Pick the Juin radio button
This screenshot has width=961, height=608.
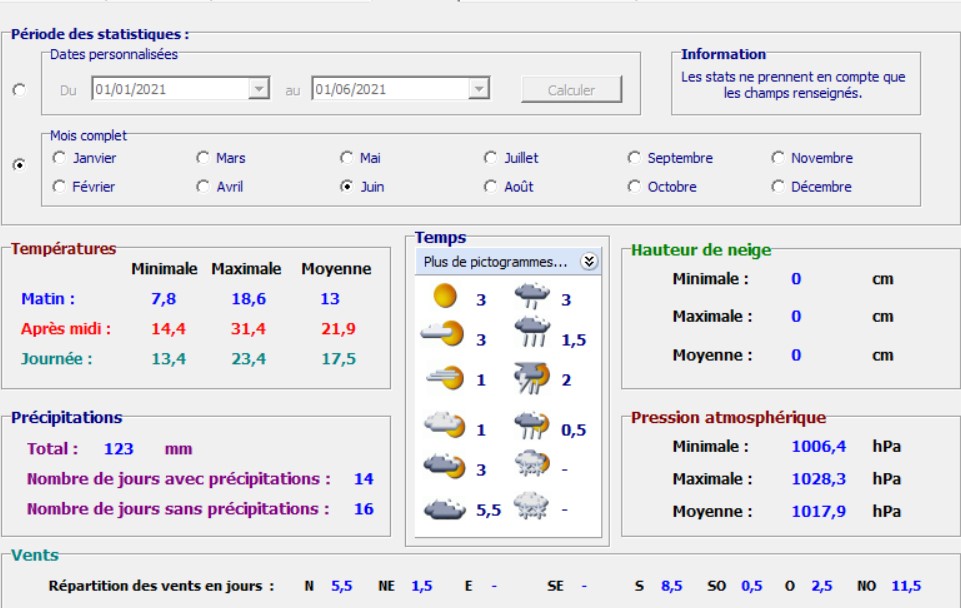[346, 186]
